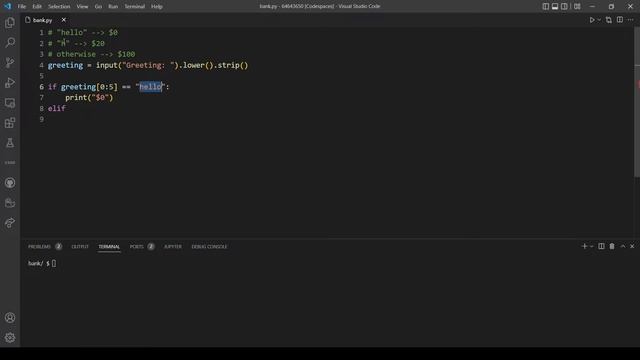
Task: Open the GitHub view in activity bar
Action: [x=10, y=183]
